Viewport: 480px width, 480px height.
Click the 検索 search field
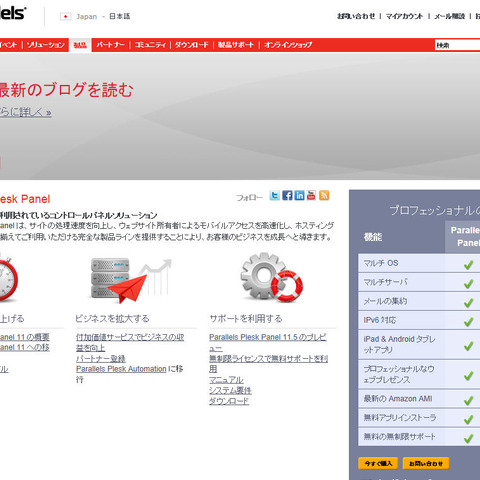coord(457,45)
